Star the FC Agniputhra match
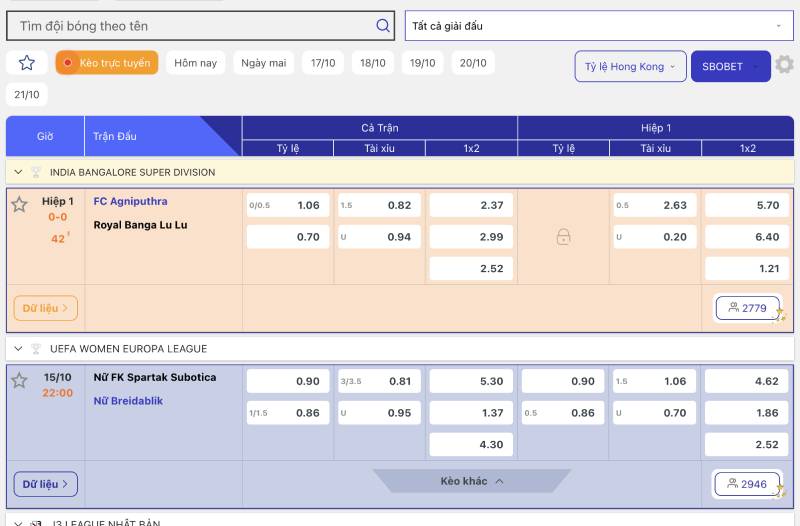800x526 pixels. tap(19, 205)
